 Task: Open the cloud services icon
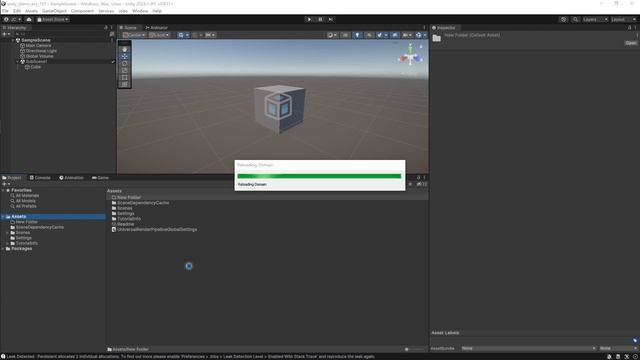[29, 19]
